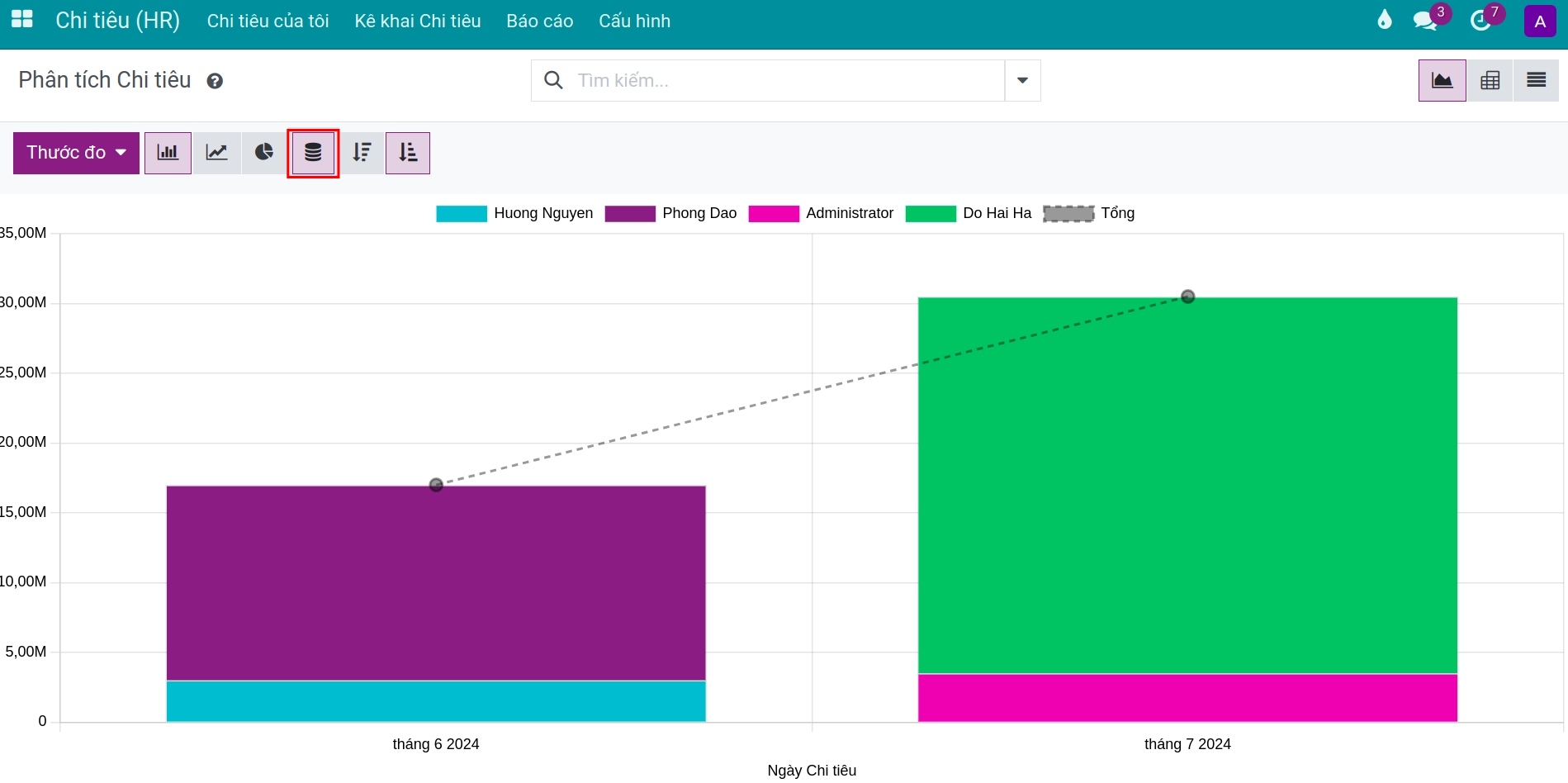This screenshot has height=783, width=1568.
Task: Click total point above tháng 6 2024
Action: pyautogui.click(x=436, y=485)
